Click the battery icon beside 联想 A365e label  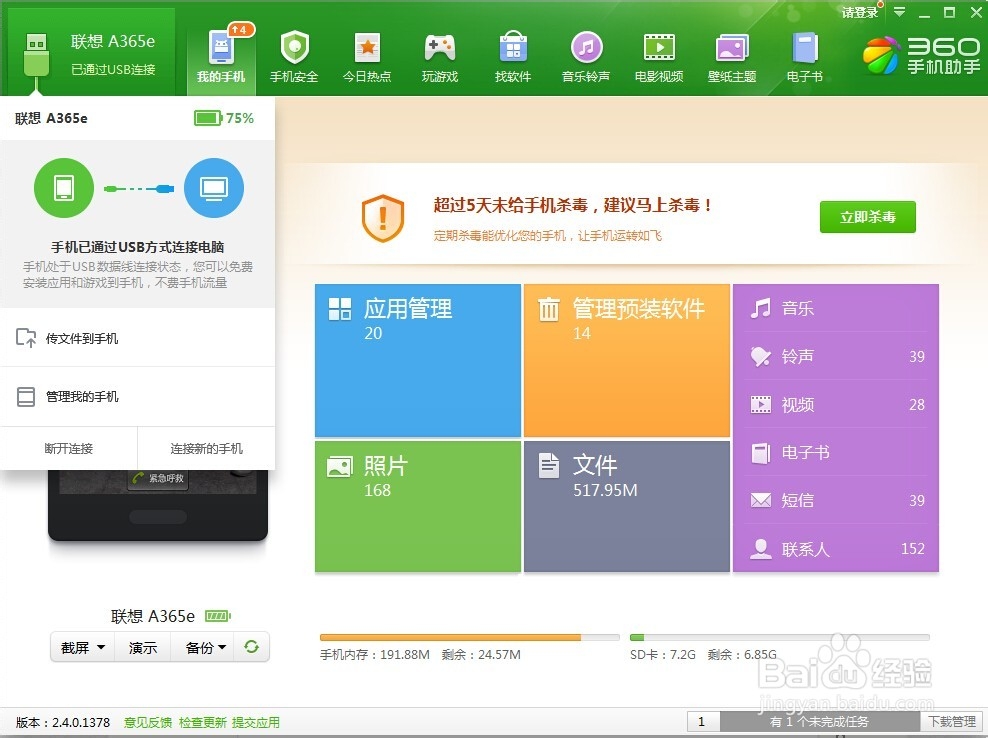pos(218,616)
